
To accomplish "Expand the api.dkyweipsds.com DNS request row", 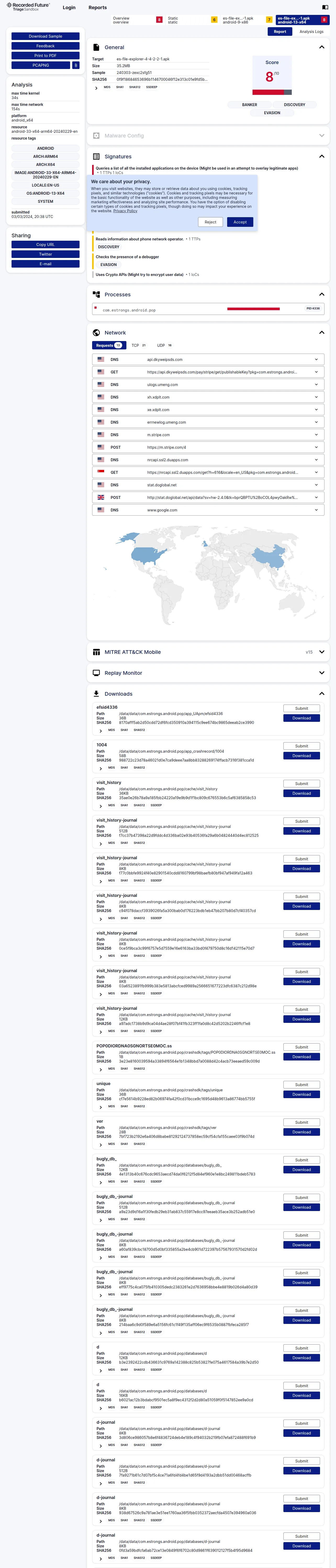I will [208, 359].
